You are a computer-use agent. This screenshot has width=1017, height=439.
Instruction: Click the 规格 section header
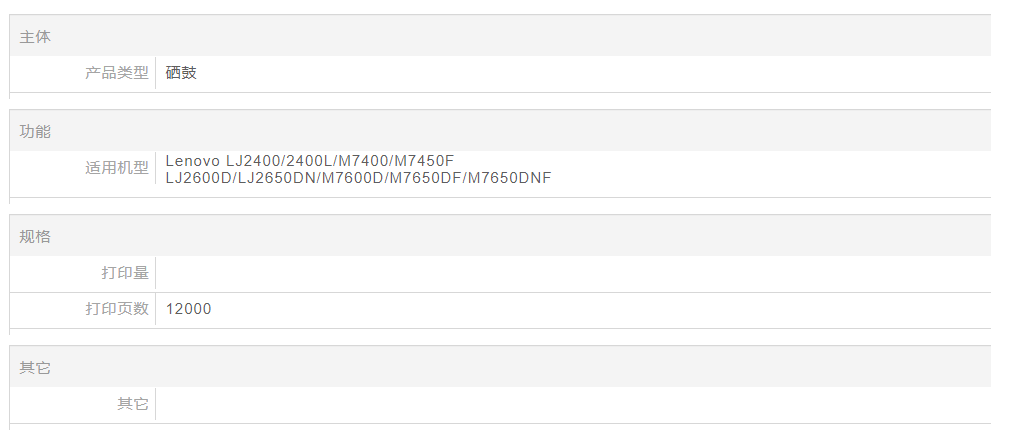[x=35, y=237]
